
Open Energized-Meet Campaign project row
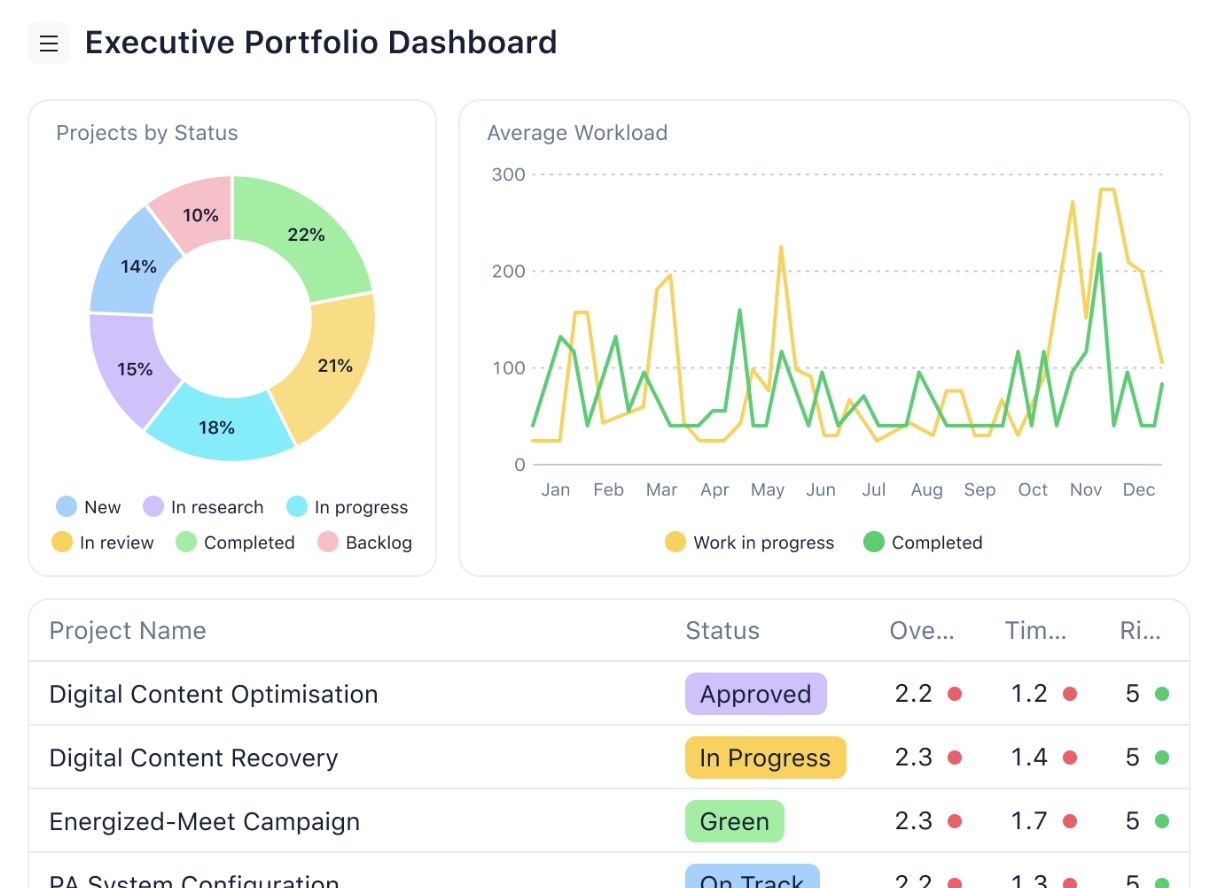(204, 822)
